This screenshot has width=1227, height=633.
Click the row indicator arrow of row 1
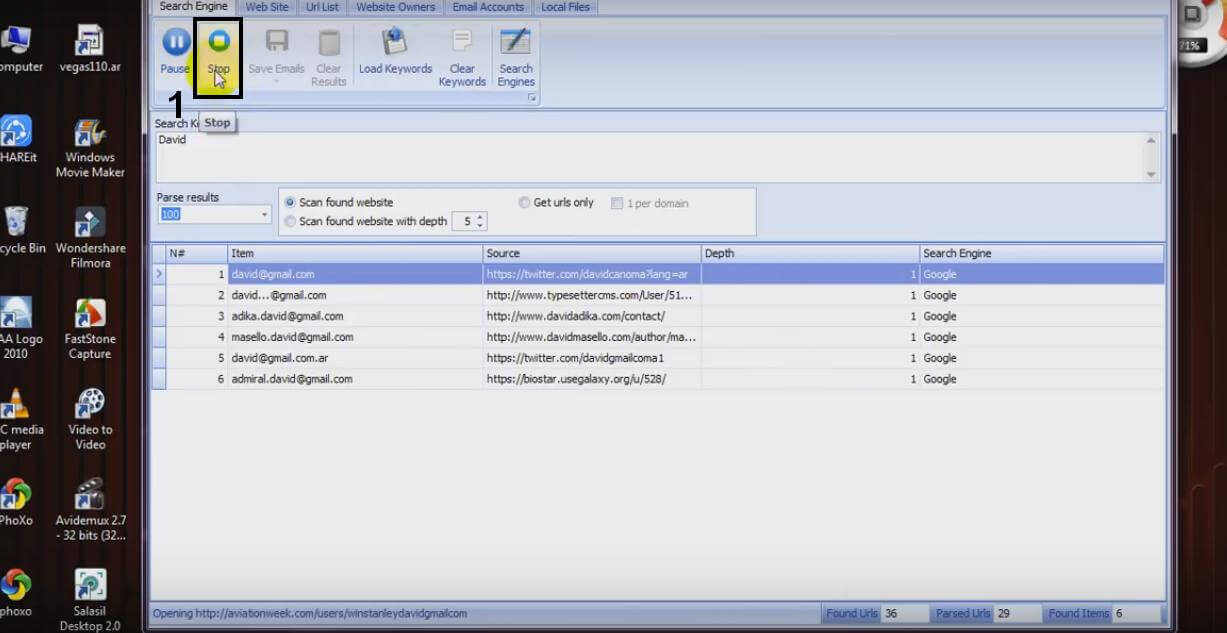pos(159,274)
